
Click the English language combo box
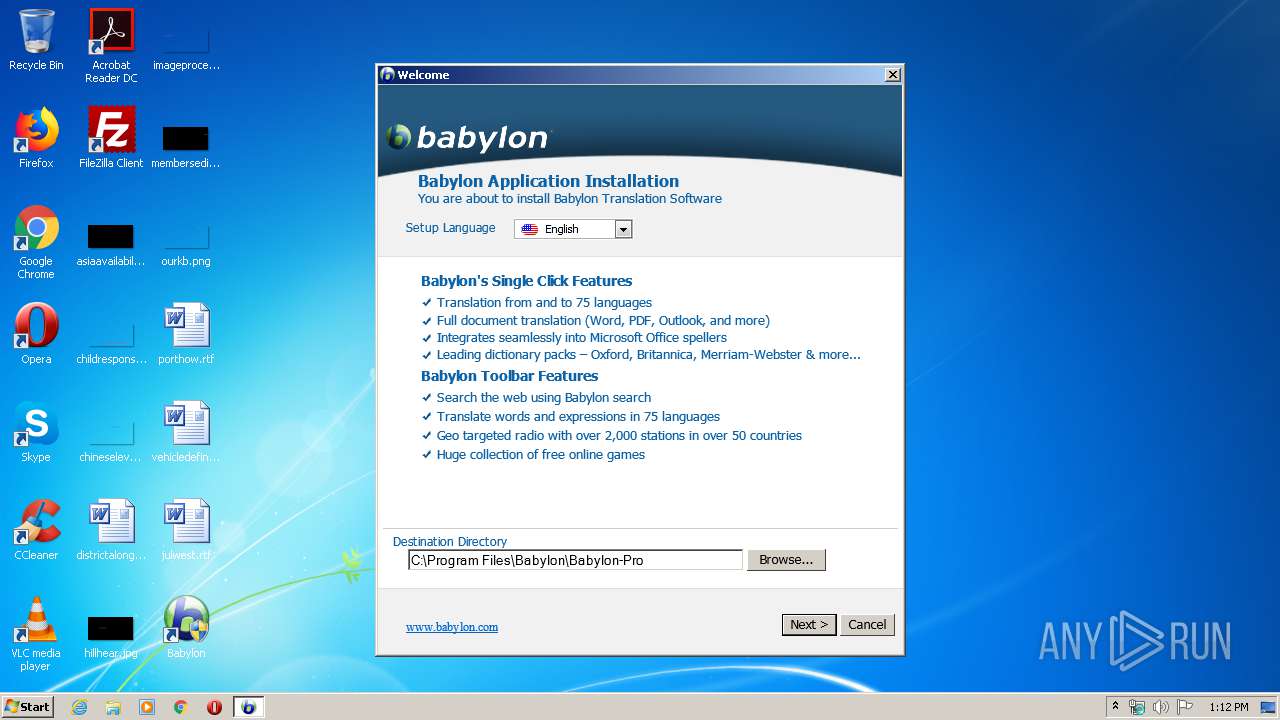573,229
